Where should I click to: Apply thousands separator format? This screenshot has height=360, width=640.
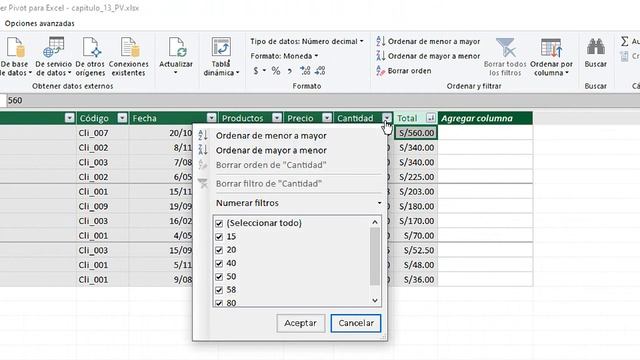(x=289, y=71)
